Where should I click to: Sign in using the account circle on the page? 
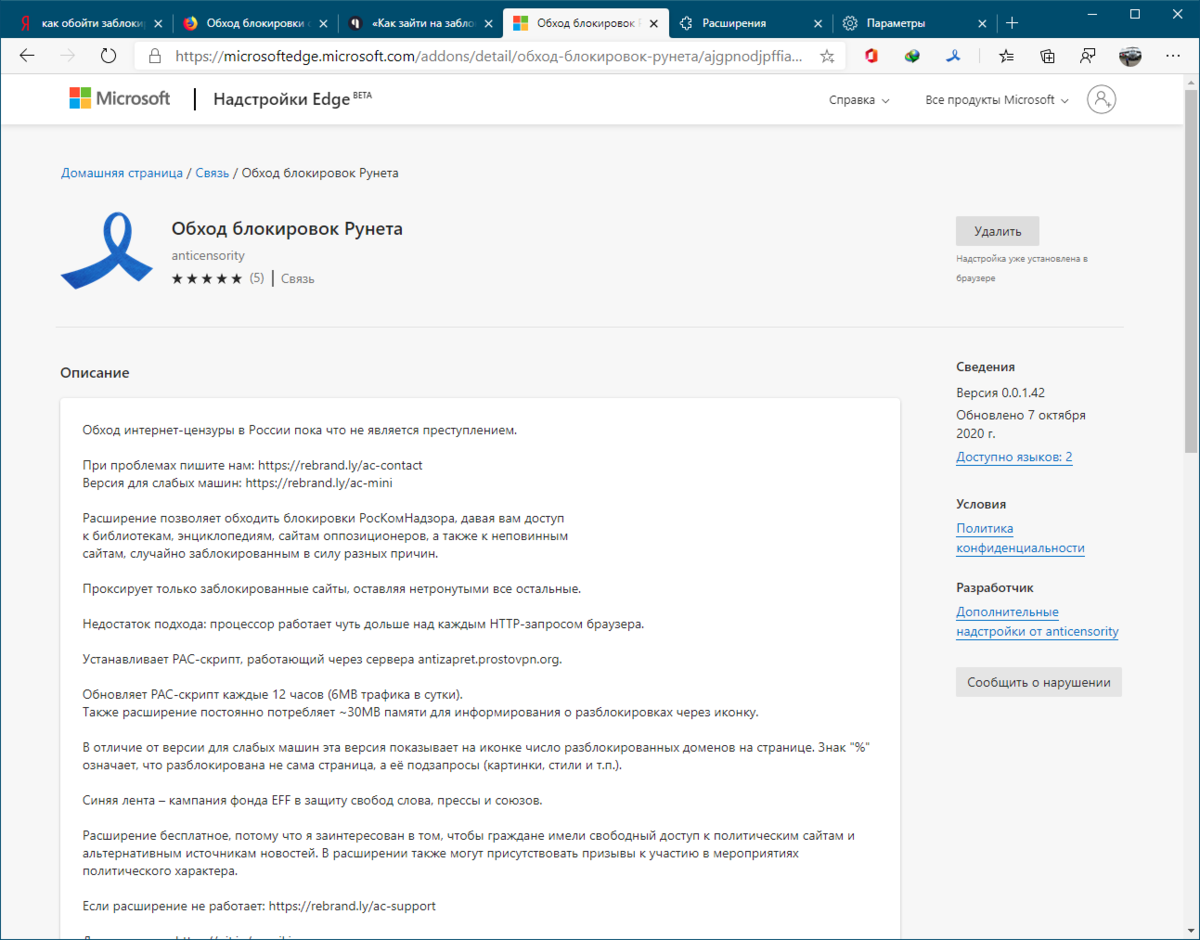(x=1101, y=99)
